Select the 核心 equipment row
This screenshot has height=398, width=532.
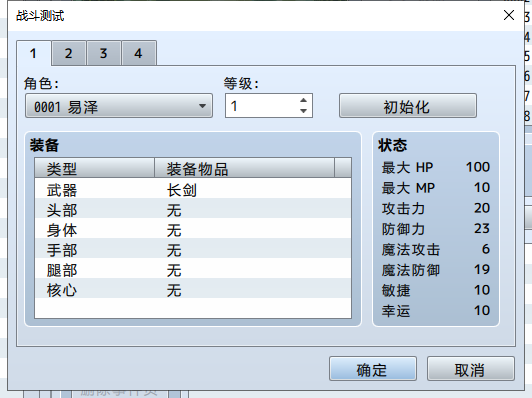tap(193, 288)
